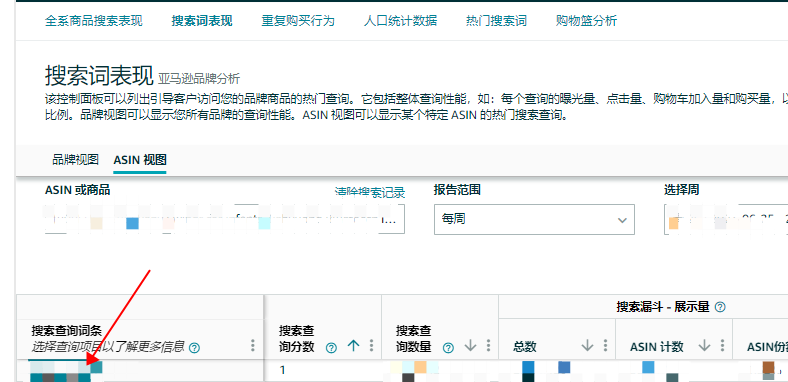
Task: Open help icon for 搜索查询数量
Action: point(448,347)
